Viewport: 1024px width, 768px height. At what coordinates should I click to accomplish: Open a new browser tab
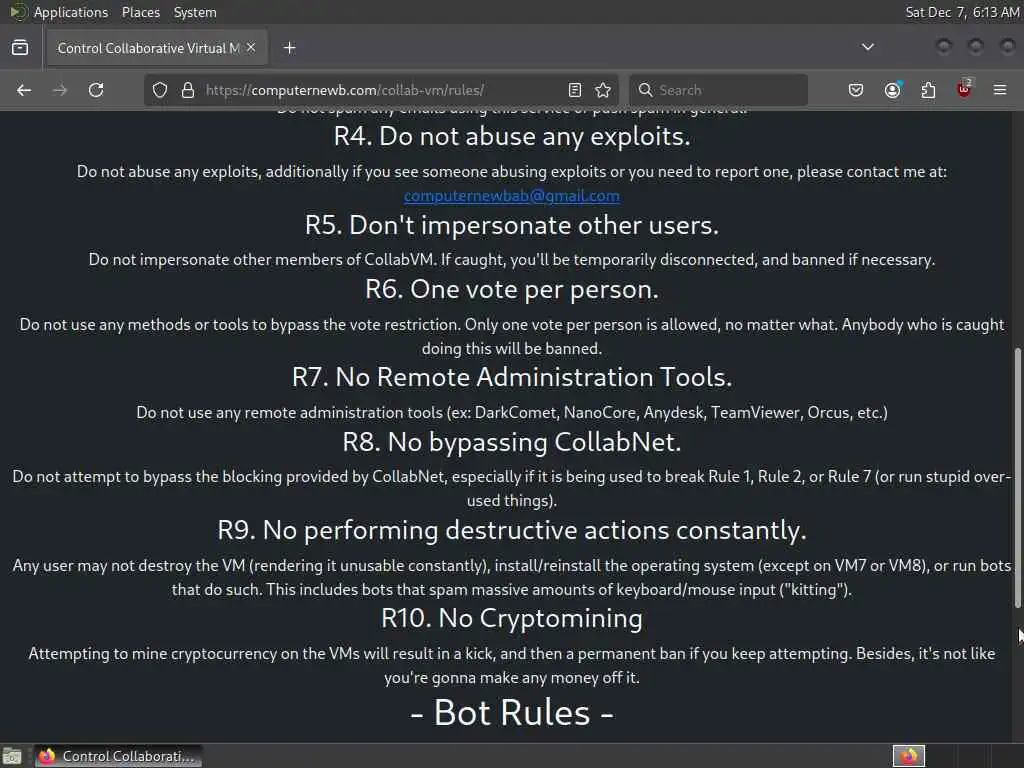click(x=290, y=48)
